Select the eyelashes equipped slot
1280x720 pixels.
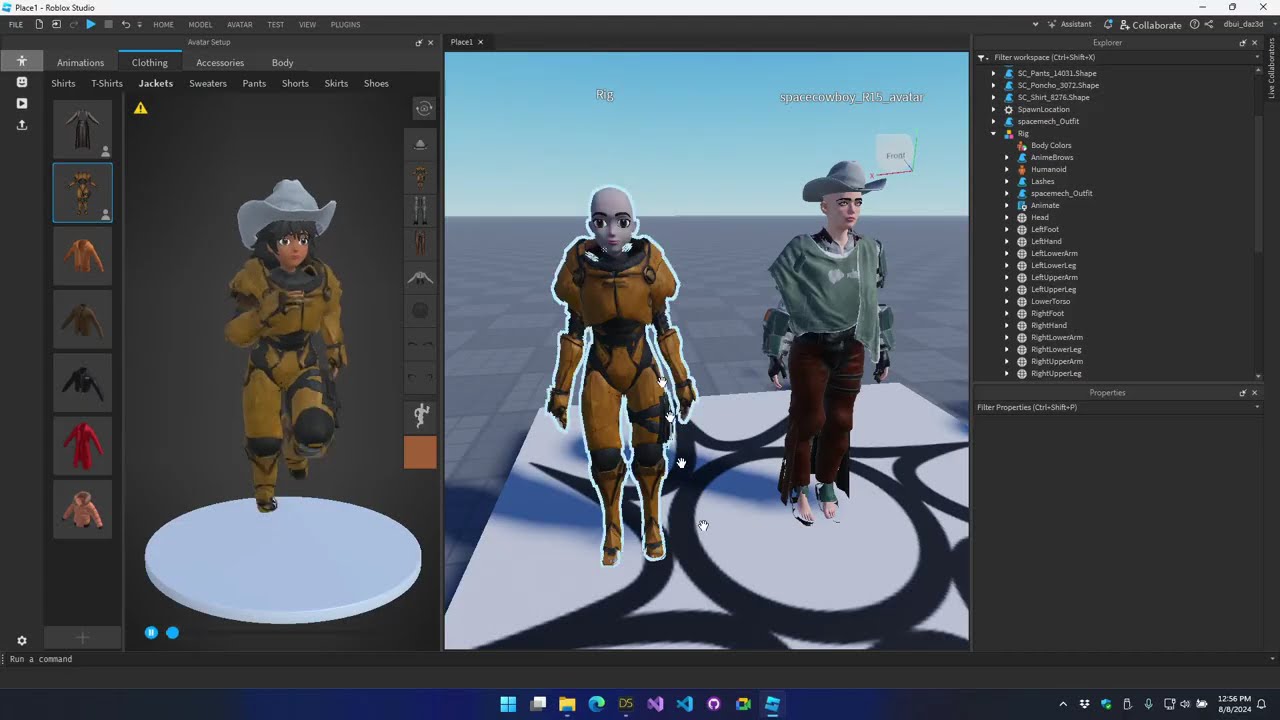coord(420,378)
